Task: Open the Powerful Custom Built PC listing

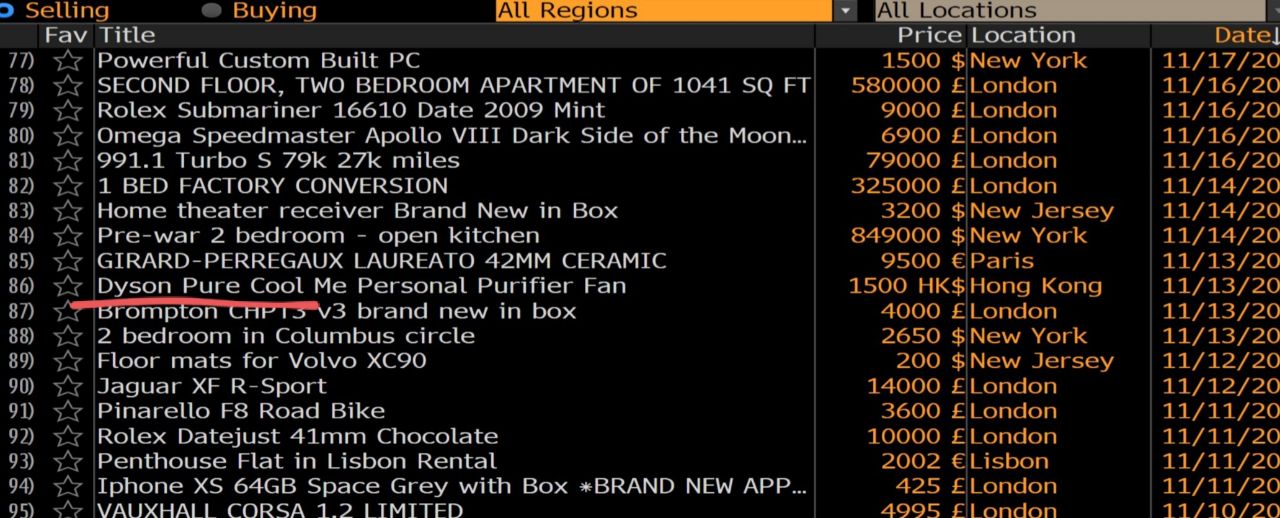Action: pos(258,61)
